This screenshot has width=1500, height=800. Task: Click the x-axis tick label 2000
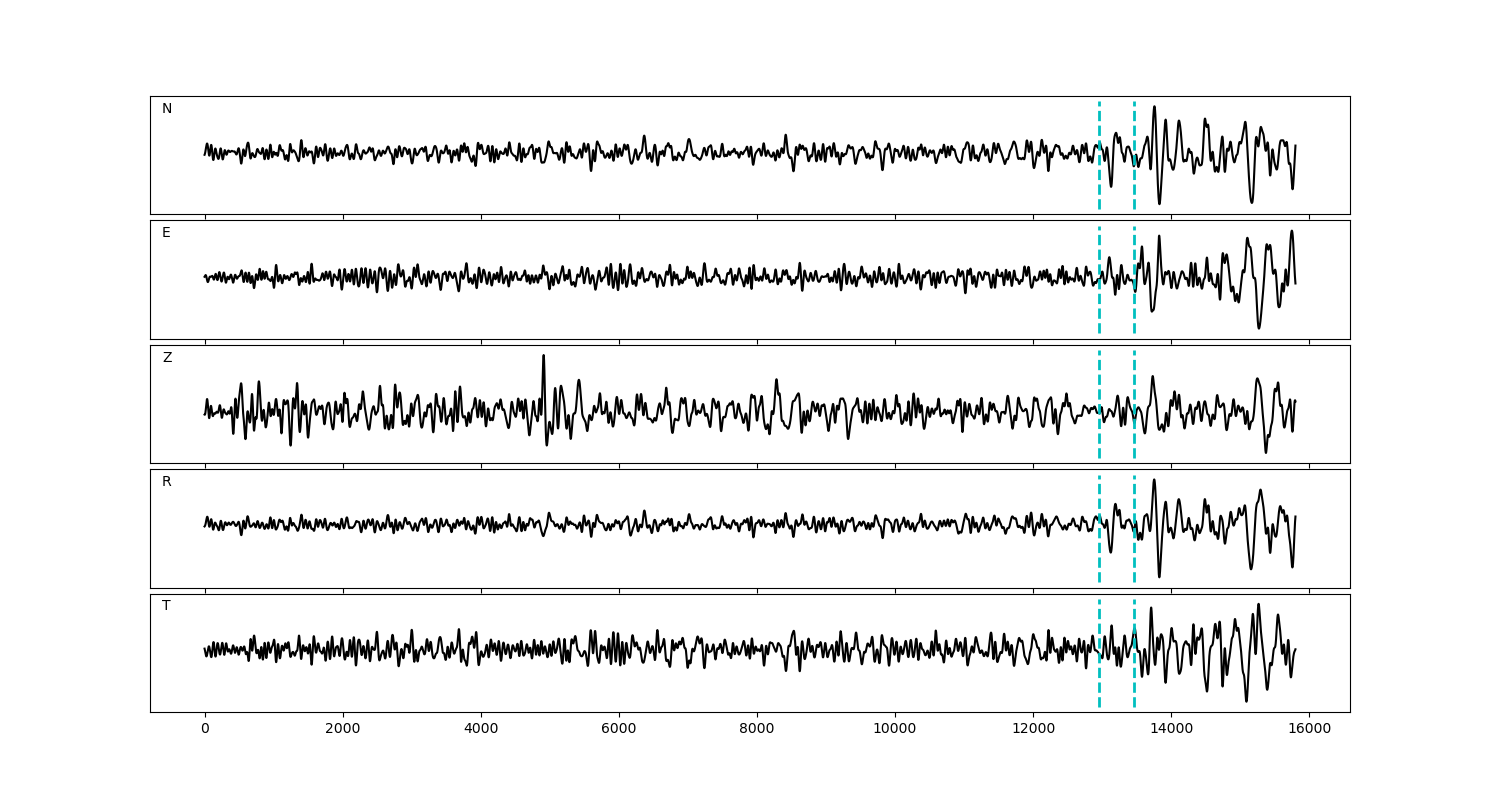click(x=343, y=729)
